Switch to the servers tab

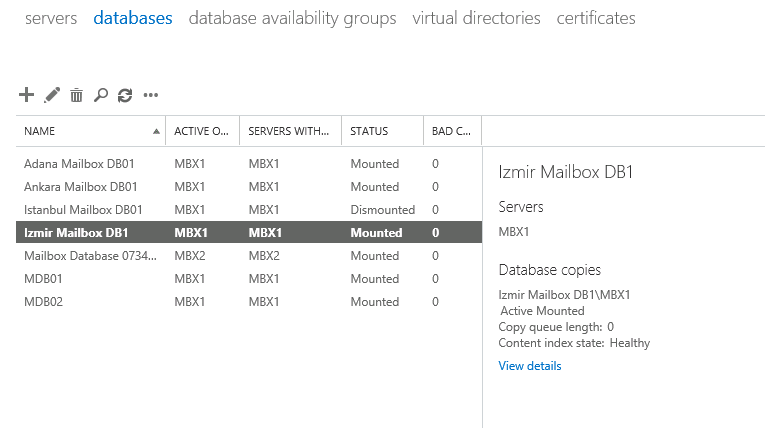(x=51, y=18)
